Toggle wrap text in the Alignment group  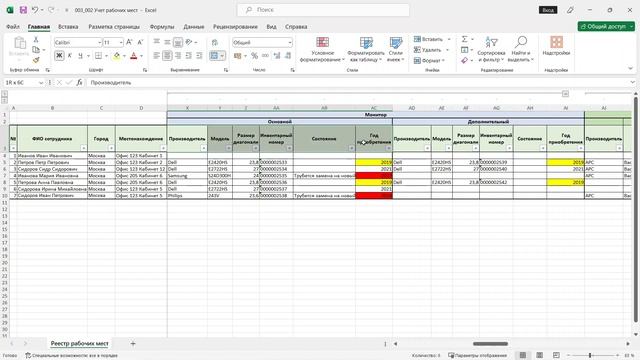[215, 42]
